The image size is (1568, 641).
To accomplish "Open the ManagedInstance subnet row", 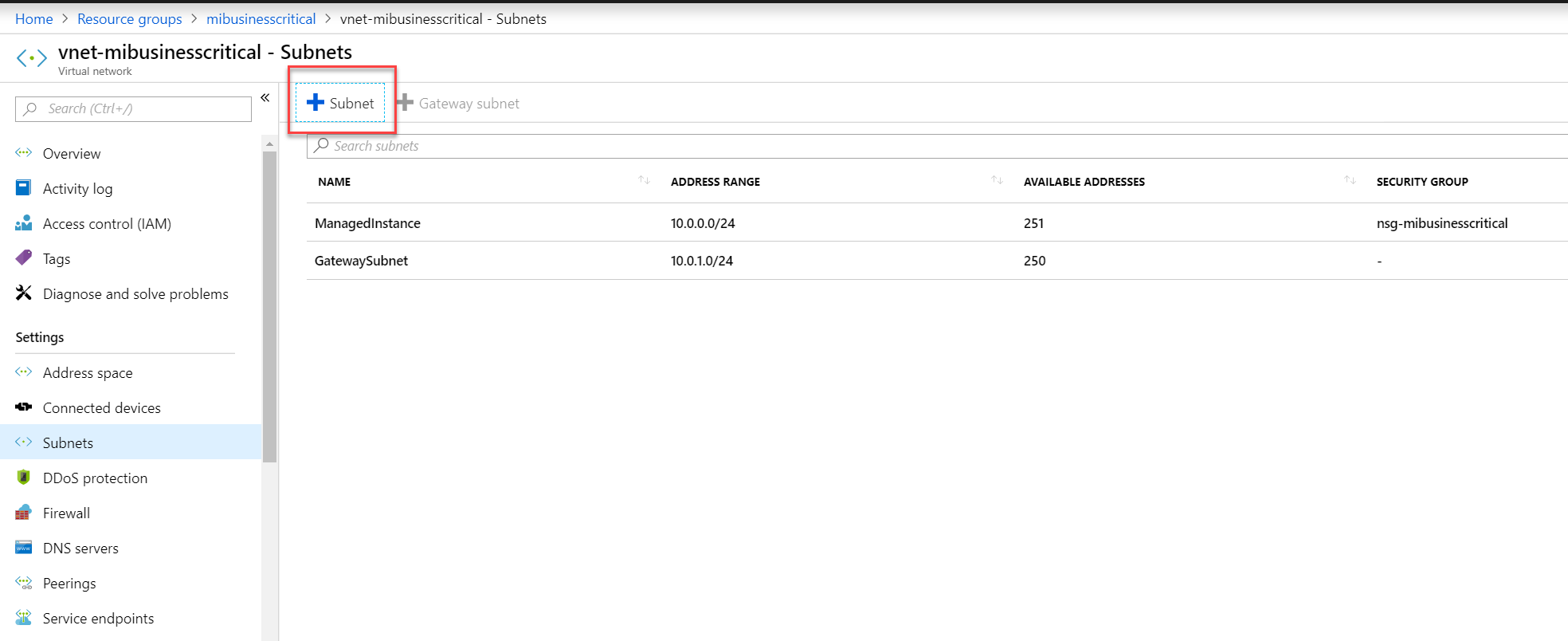I will pyautogui.click(x=367, y=223).
